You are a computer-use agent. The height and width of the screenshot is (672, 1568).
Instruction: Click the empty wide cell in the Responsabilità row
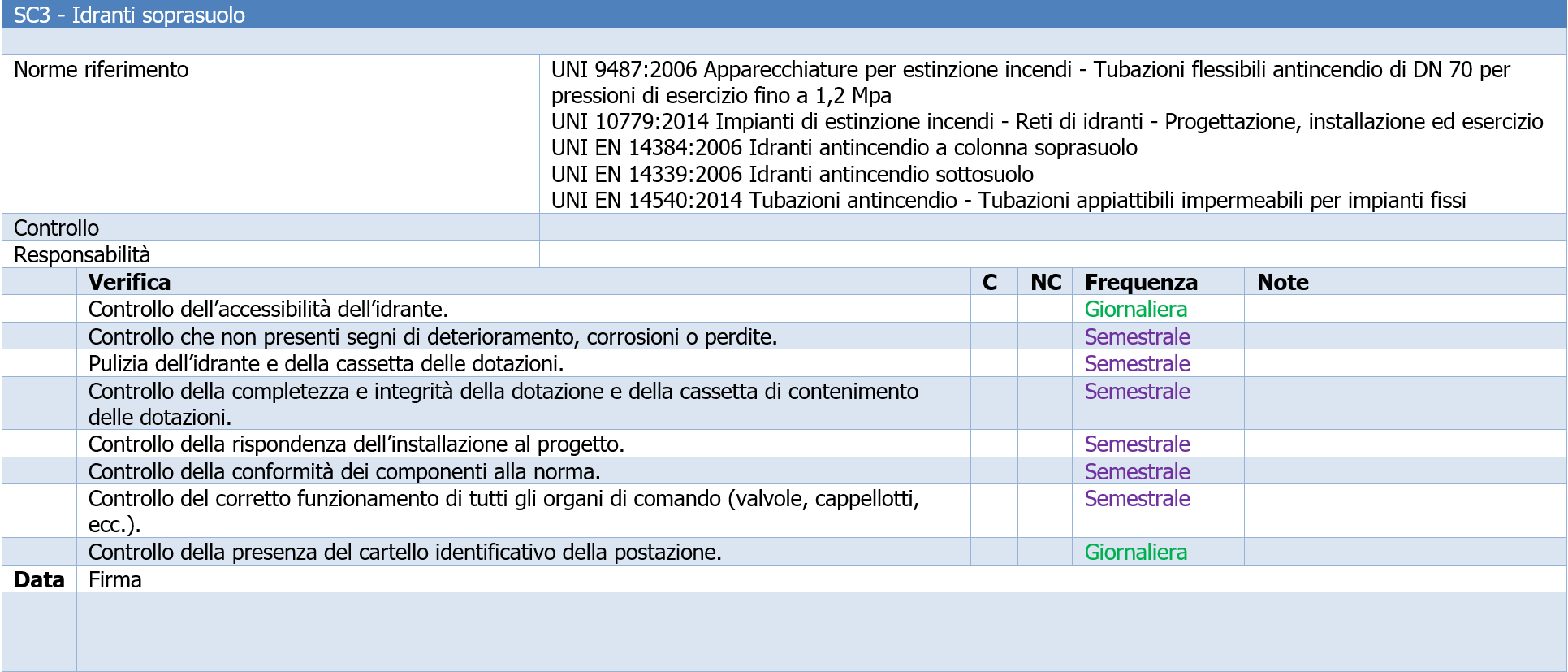1052,254
